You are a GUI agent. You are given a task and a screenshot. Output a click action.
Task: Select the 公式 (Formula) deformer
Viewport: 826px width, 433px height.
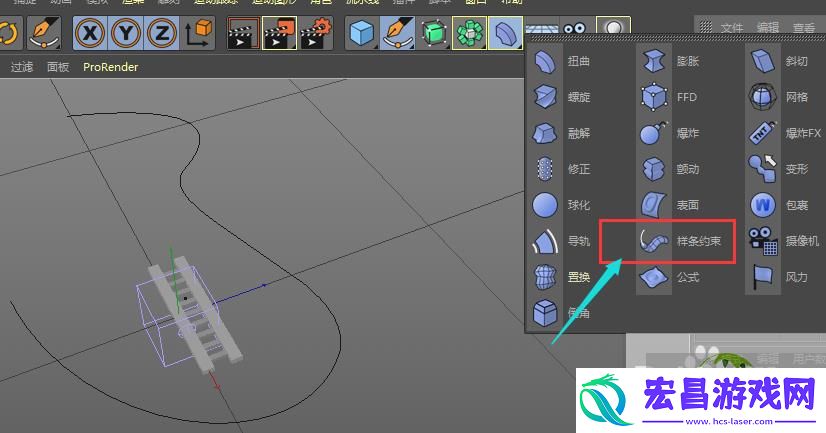[x=670, y=277]
